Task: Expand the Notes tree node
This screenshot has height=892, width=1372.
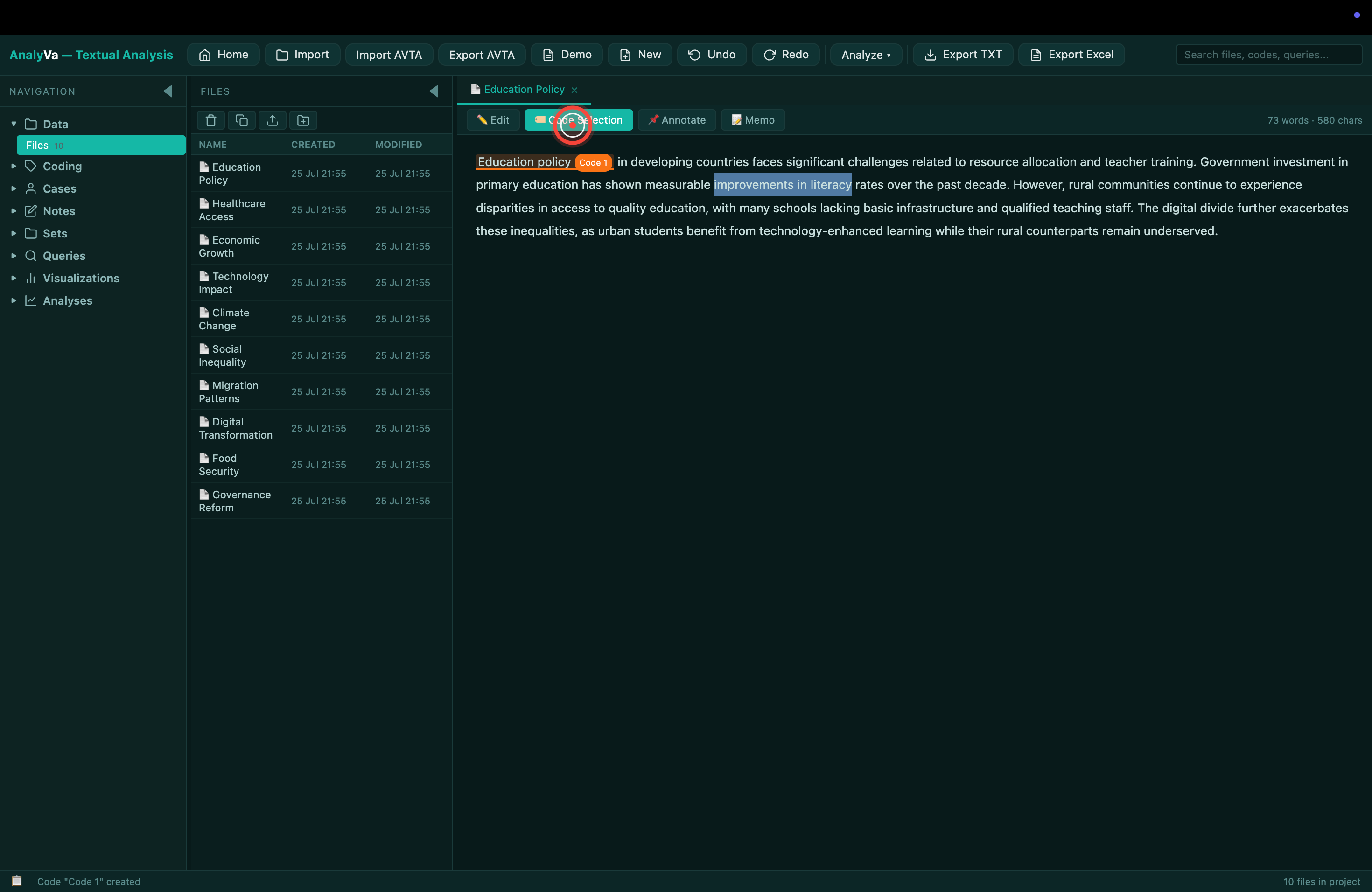Action: point(14,211)
